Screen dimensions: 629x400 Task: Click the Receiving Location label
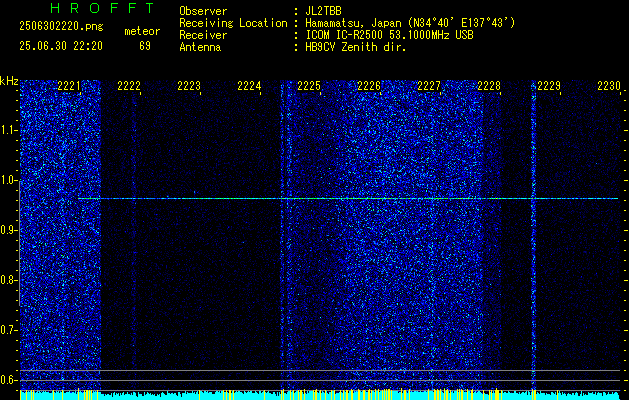point(233,23)
